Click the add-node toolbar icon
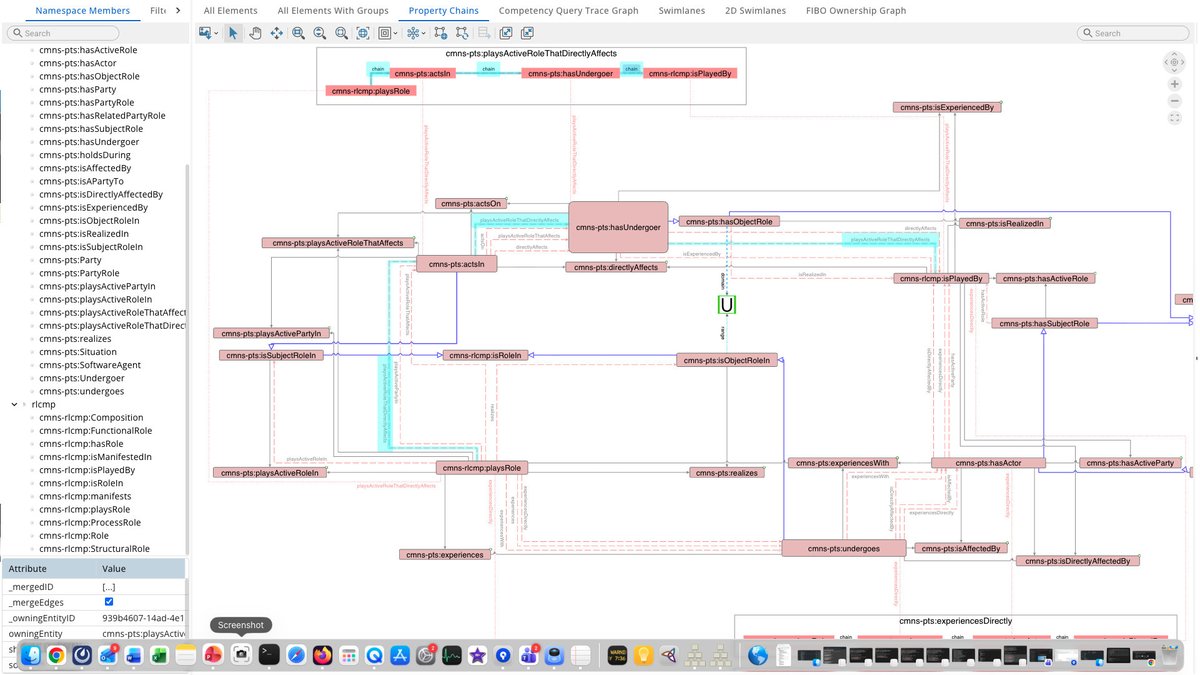The width and height of the screenshot is (1200, 675). (x=441, y=32)
